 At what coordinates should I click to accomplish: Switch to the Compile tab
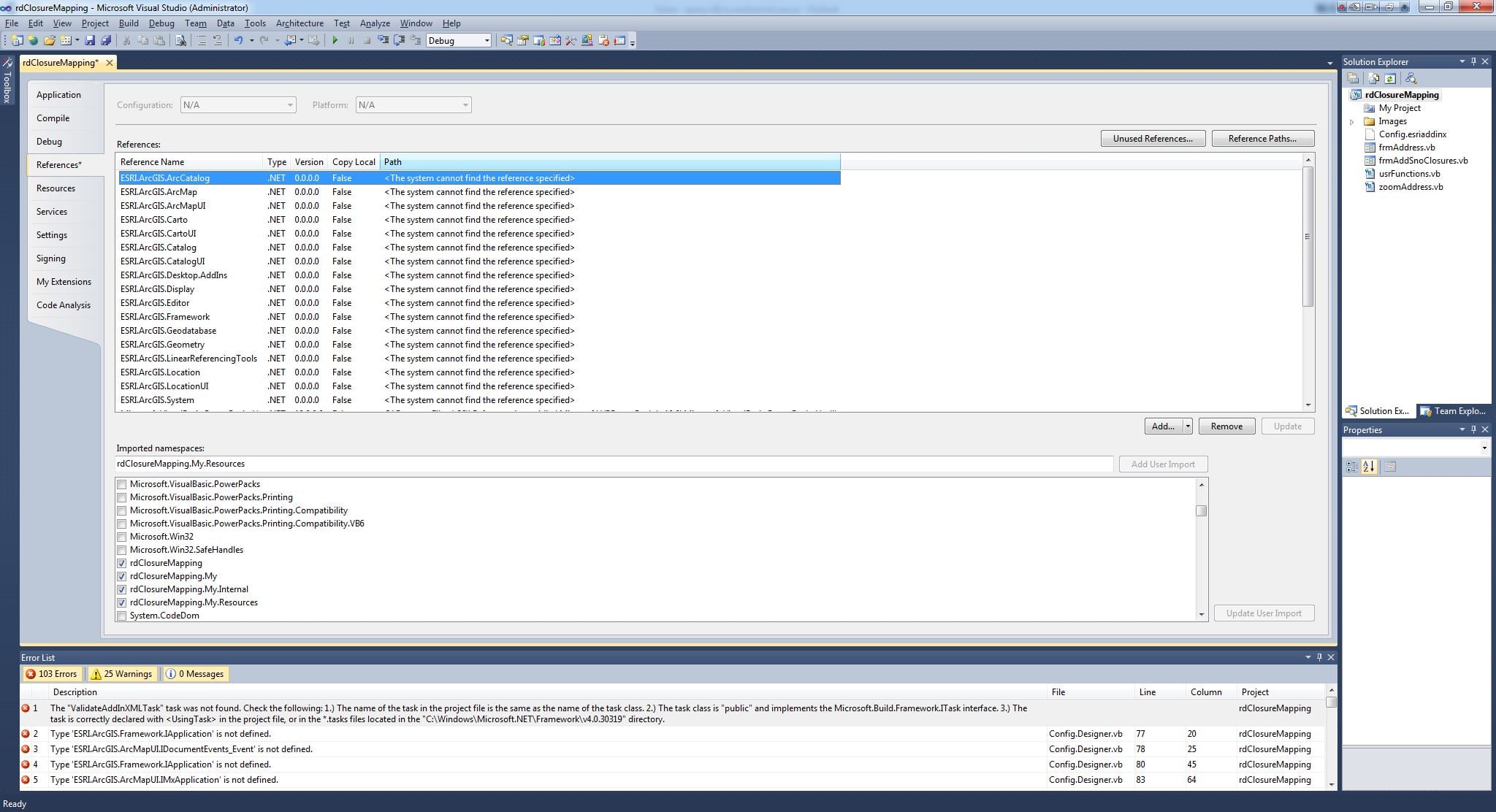(53, 118)
